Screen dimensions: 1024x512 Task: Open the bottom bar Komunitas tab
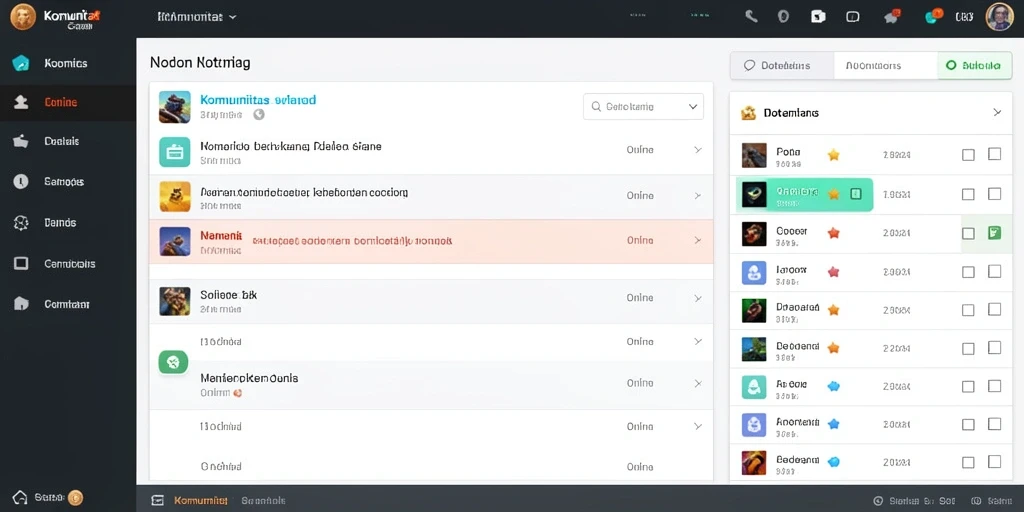(200, 500)
